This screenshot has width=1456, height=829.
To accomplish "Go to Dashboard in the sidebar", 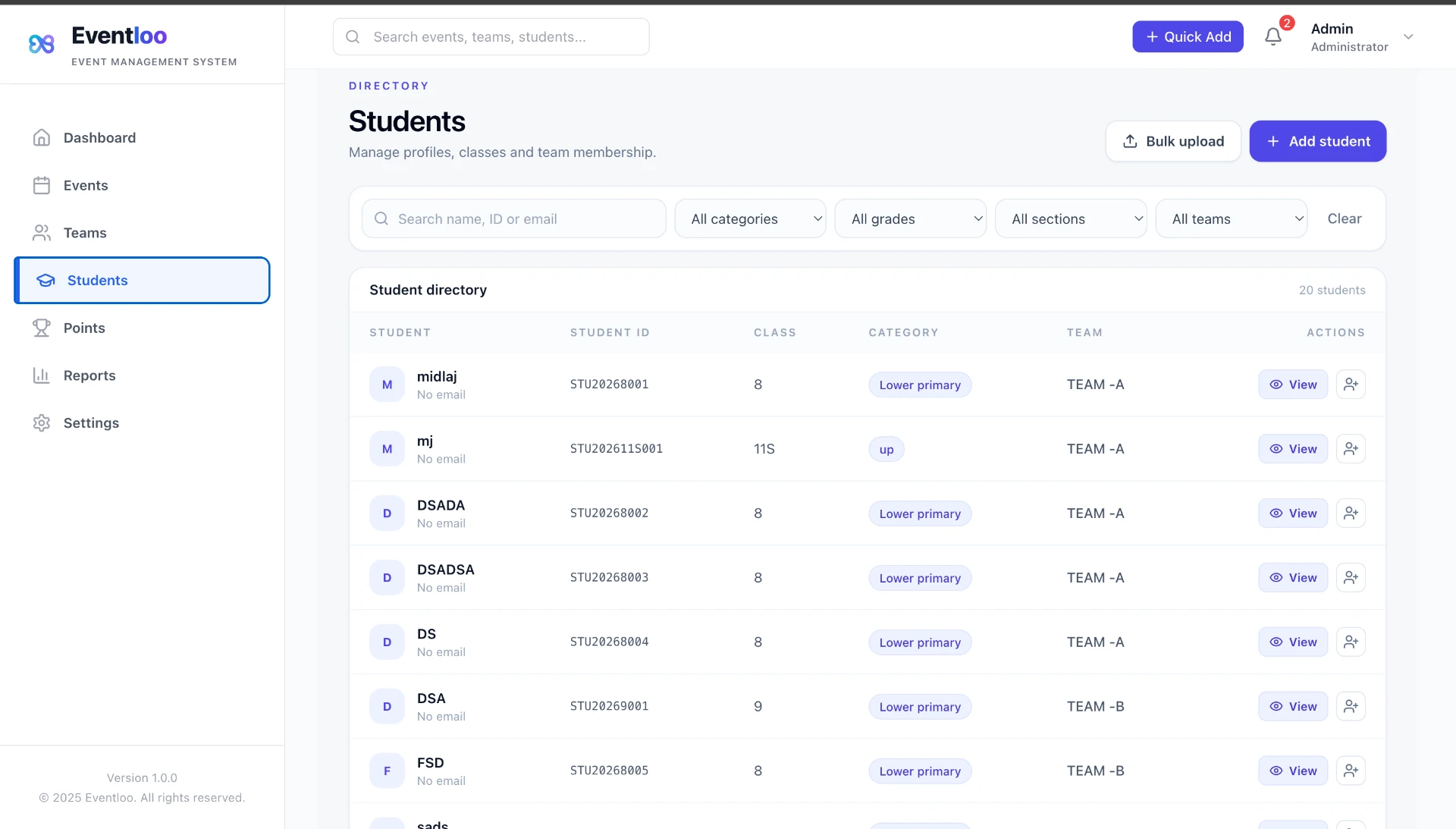I will [142, 137].
